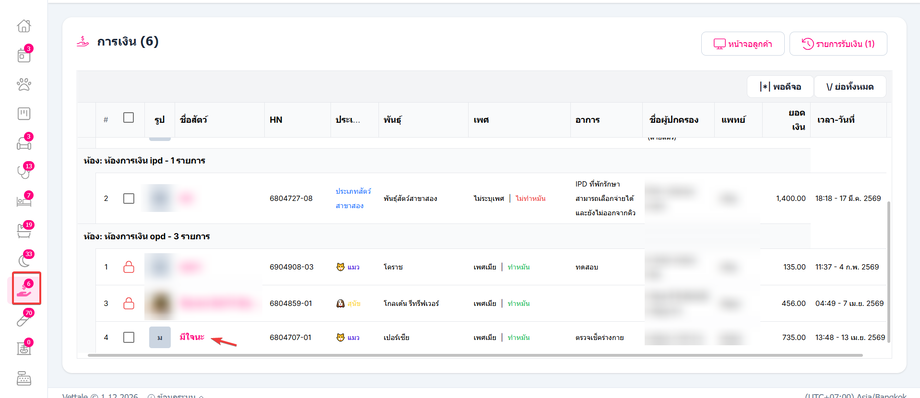
Task: Open bathtub grooming icon with badge 19
Action: (x=23, y=230)
